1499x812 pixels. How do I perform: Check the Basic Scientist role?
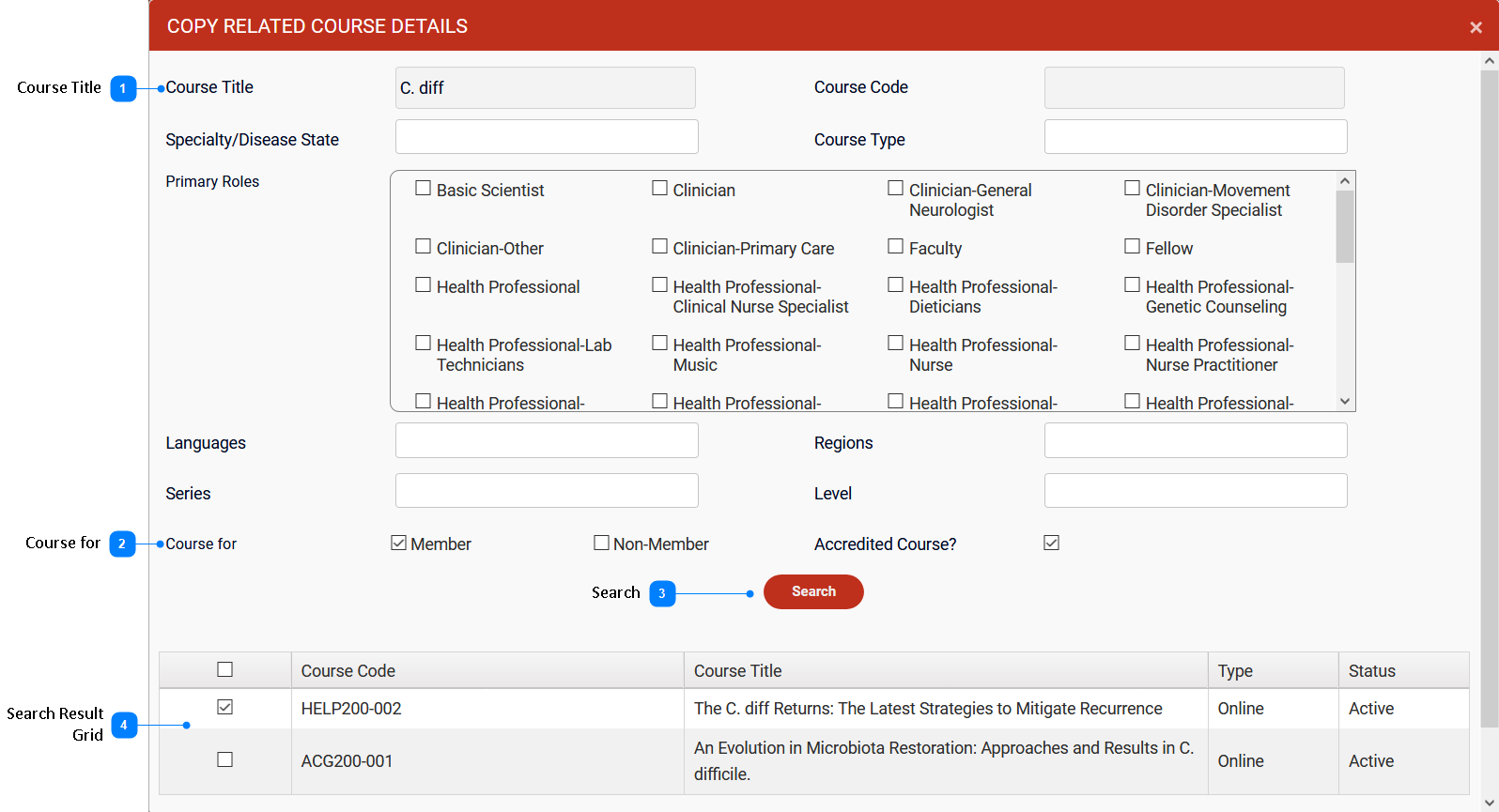pos(424,189)
